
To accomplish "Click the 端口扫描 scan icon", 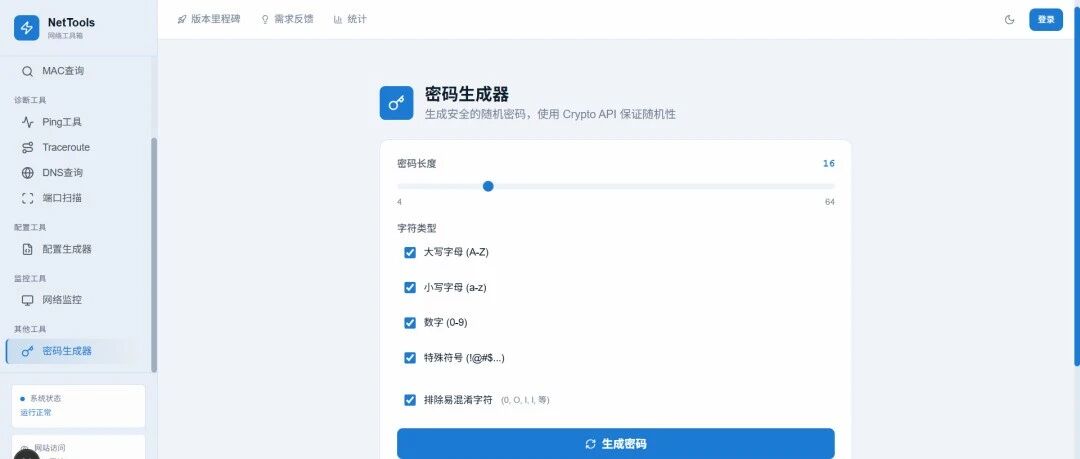I will pos(28,198).
